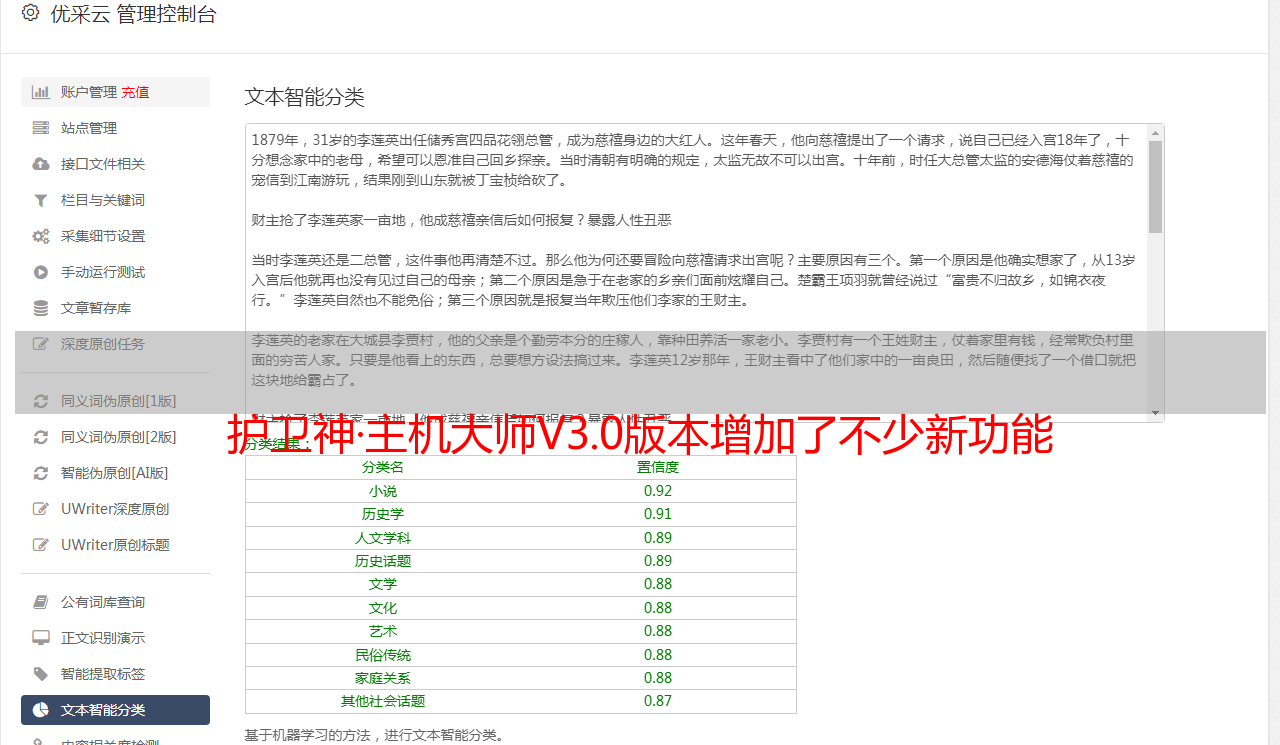
Task: Open 公有词库查询 page
Action: click(115, 602)
